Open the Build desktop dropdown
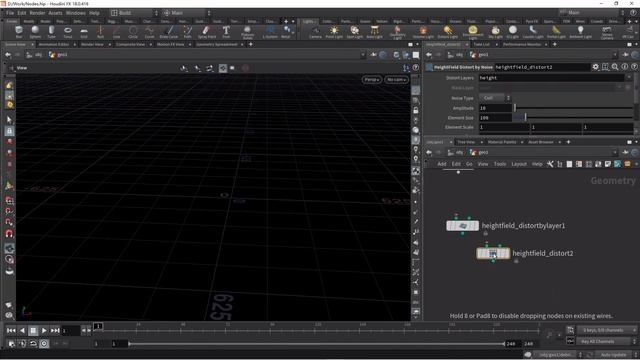 [x=134, y=13]
